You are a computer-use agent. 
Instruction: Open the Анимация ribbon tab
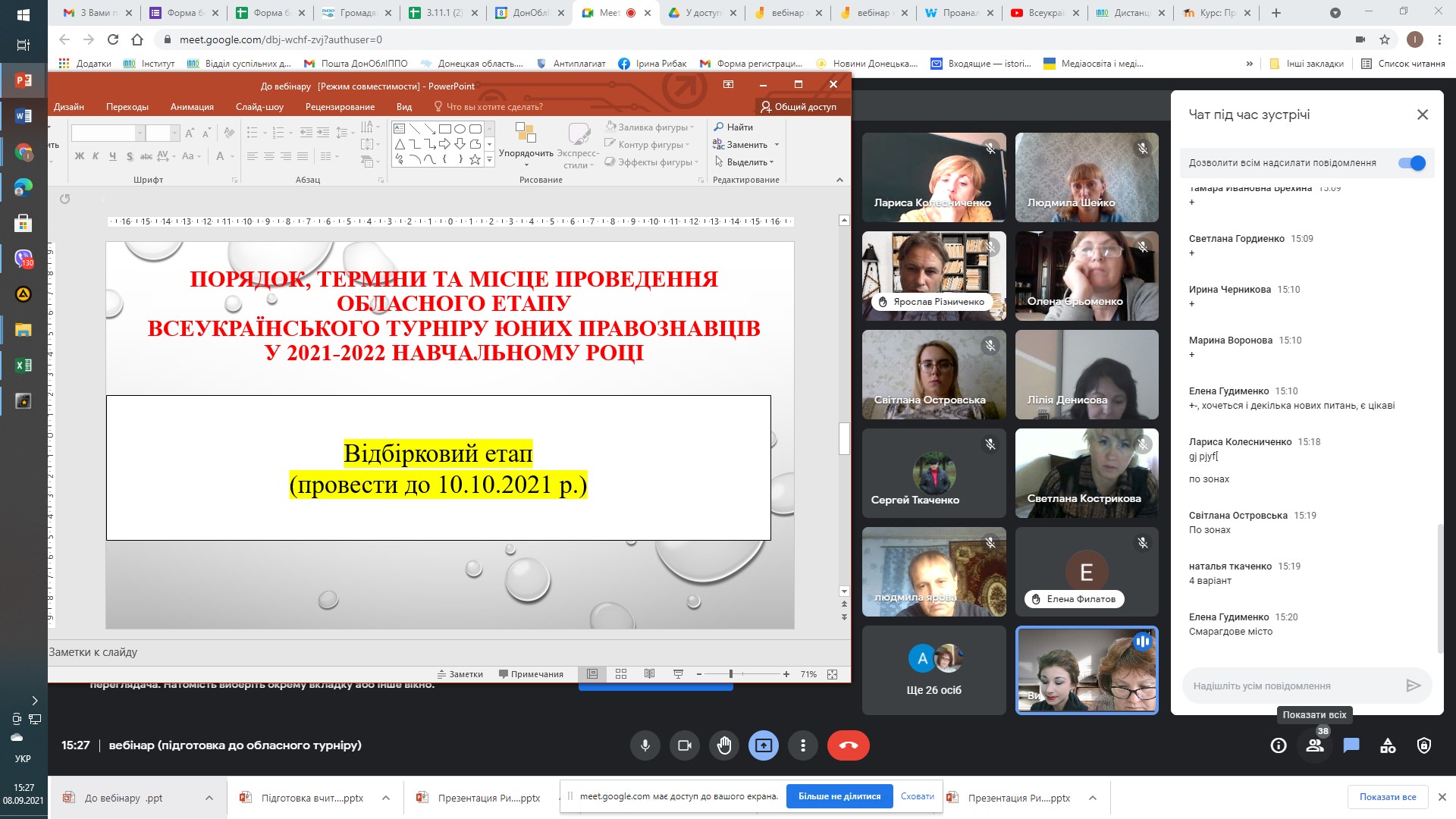click(x=192, y=107)
